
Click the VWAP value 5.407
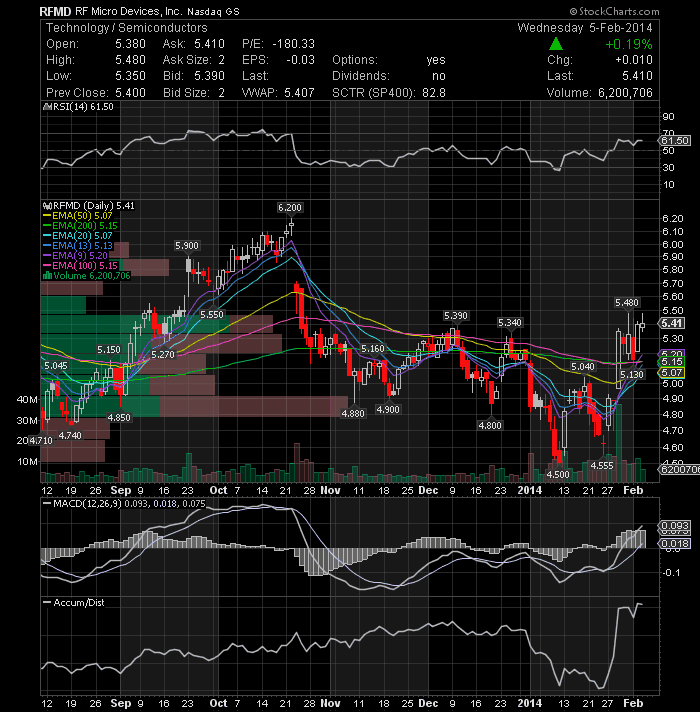[299, 93]
